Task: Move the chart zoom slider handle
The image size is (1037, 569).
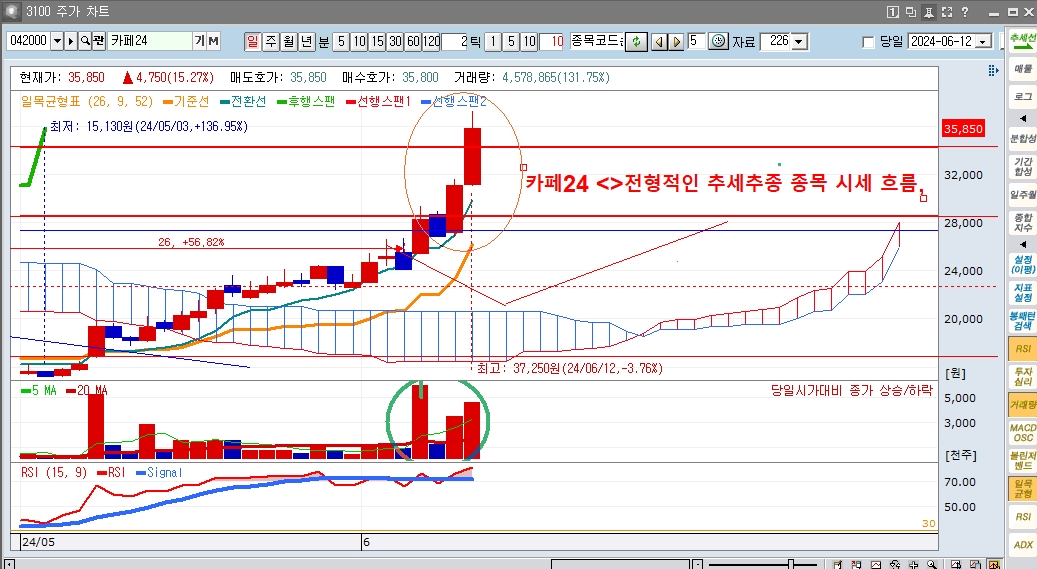Action: point(791,564)
